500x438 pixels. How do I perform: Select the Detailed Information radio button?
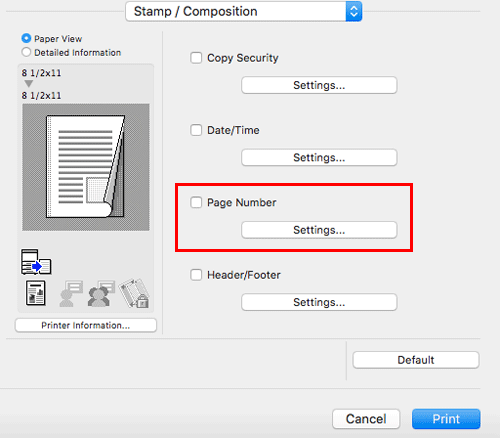pyautogui.click(x=26, y=52)
